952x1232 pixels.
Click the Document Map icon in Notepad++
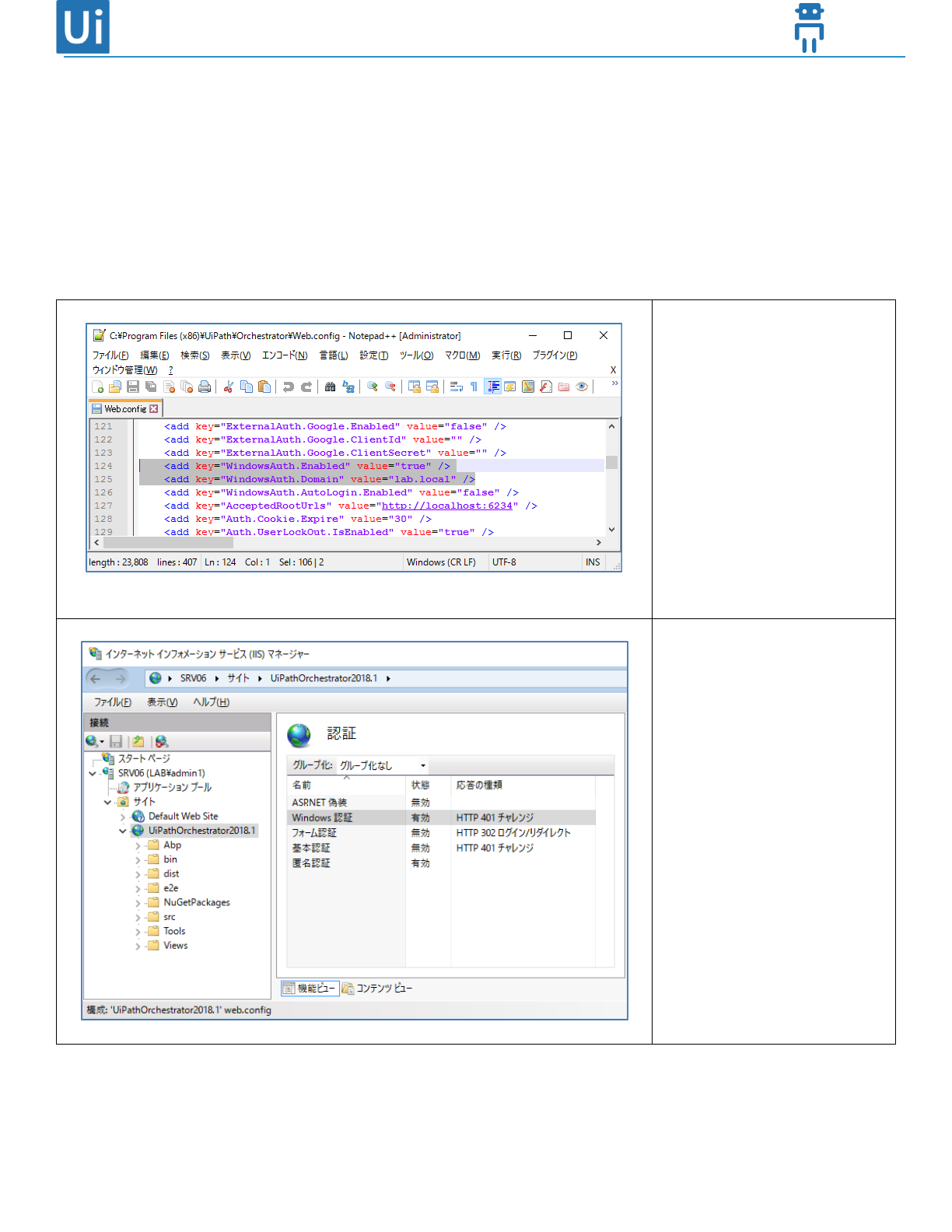[x=528, y=387]
